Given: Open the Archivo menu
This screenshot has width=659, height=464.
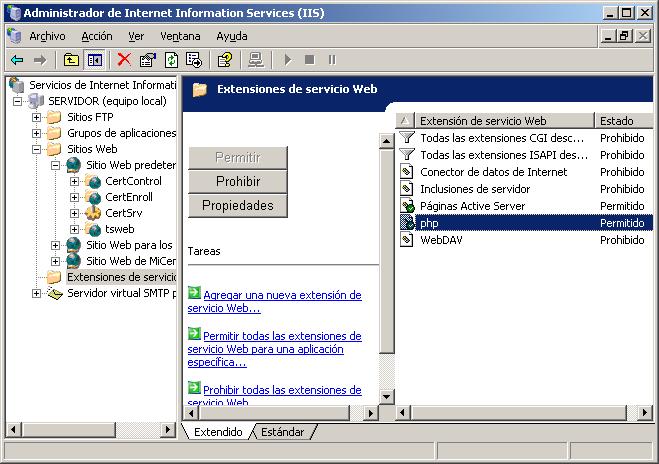Looking at the screenshot, I should [47, 37].
